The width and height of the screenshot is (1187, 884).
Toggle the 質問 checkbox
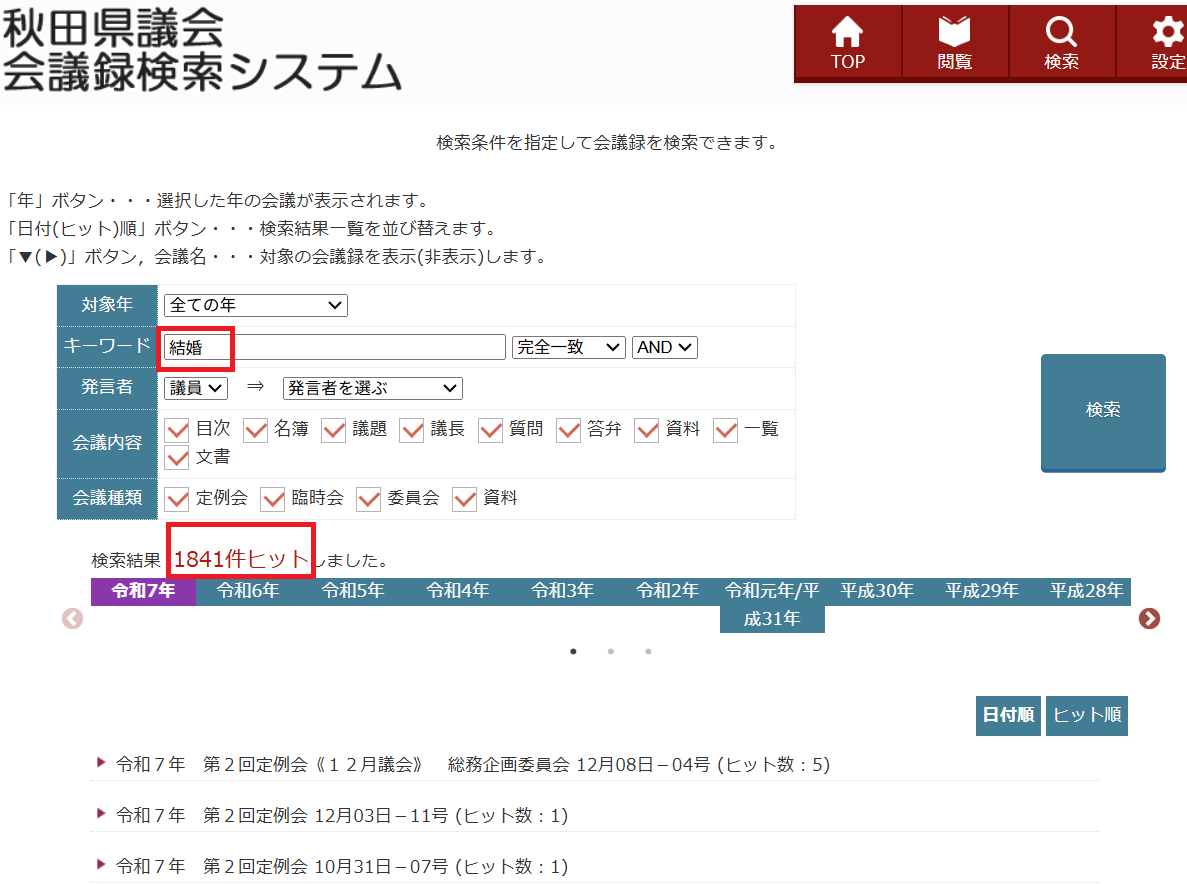[x=491, y=430]
